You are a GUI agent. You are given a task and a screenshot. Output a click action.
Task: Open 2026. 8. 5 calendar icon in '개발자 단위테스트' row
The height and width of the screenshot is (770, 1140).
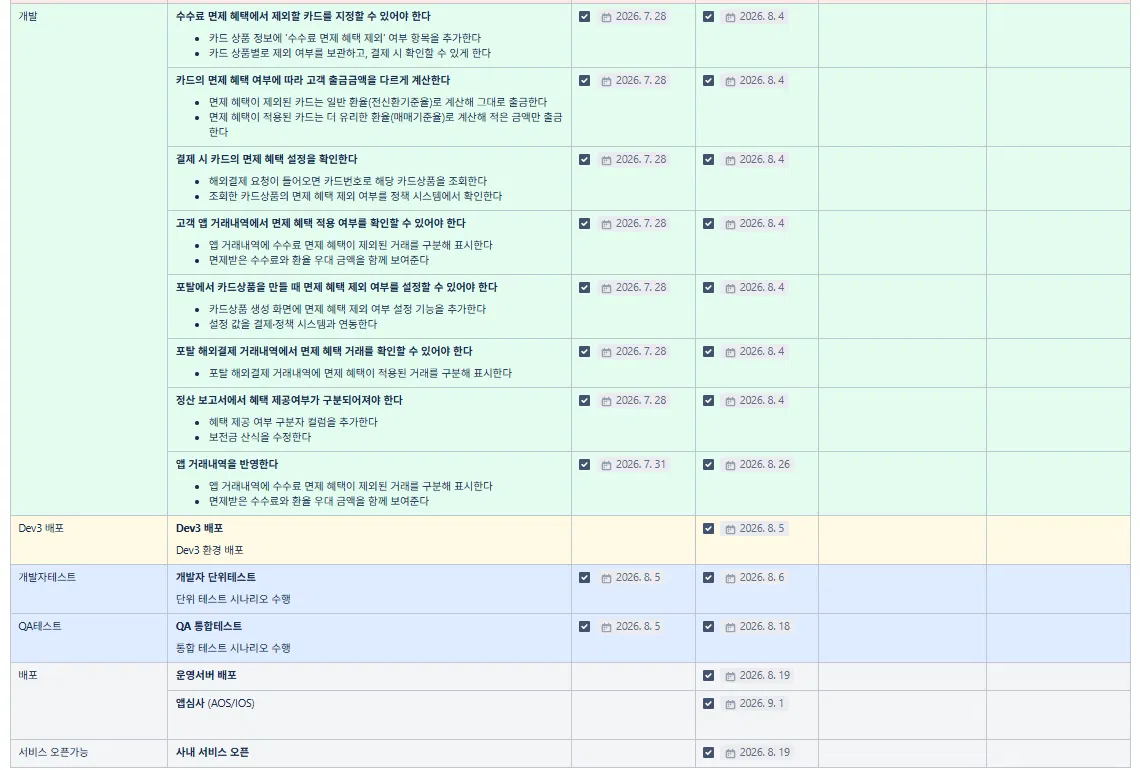coord(606,578)
